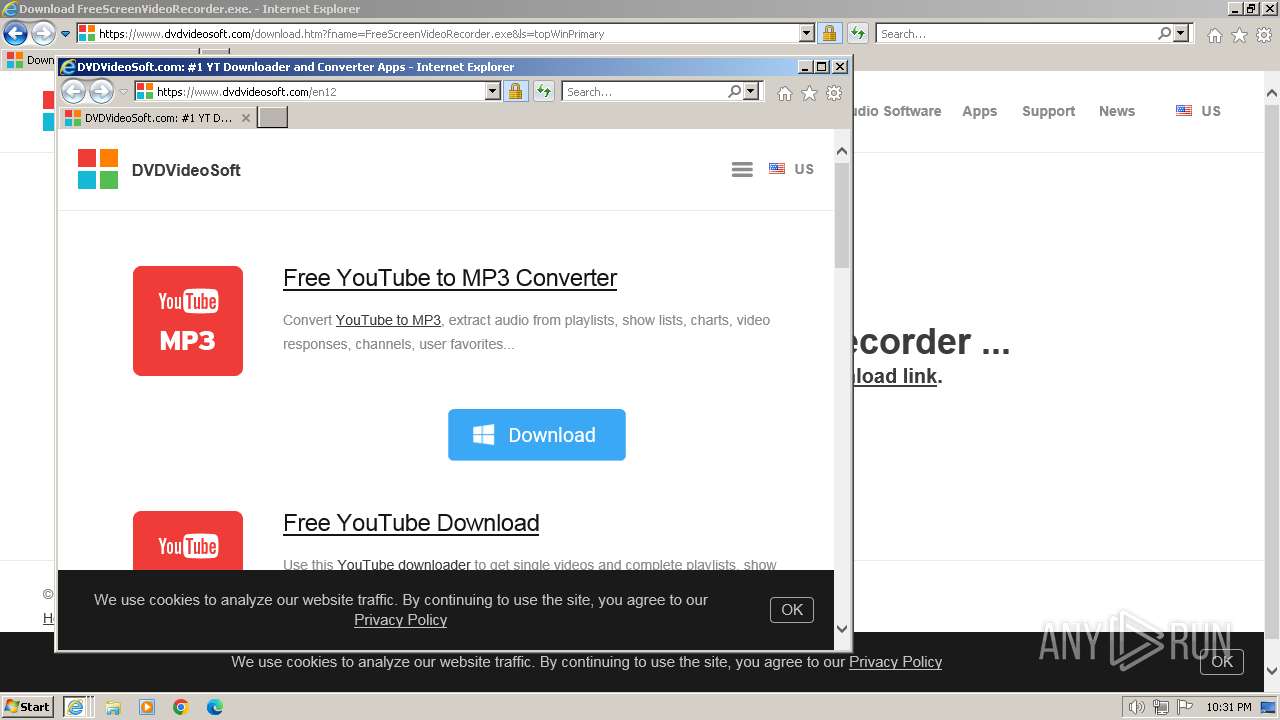Viewport: 1280px width, 720px height.
Task: Go back in the front DVDVideoSoft popup window
Action: click(x=74, y=92)
